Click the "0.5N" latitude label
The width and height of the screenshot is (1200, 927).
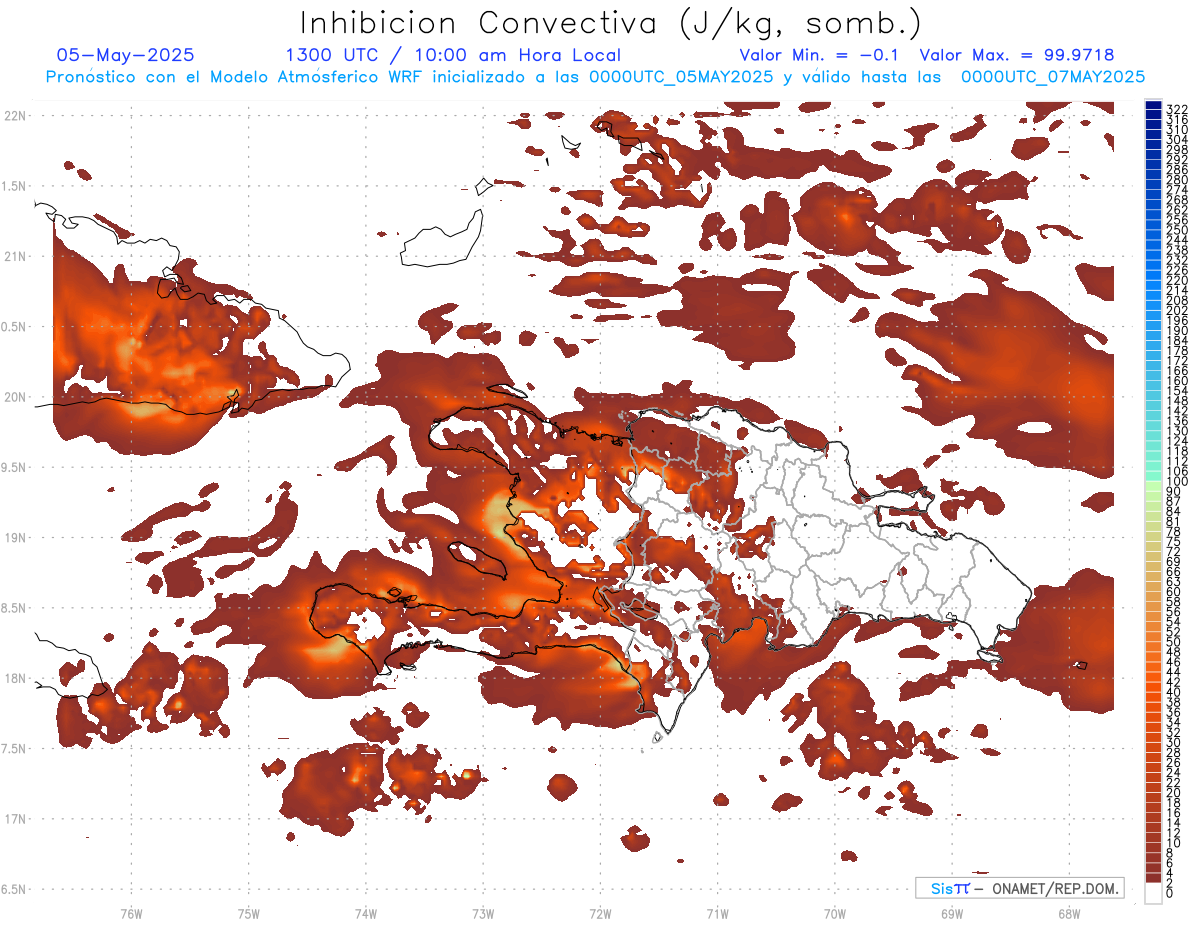13,327
